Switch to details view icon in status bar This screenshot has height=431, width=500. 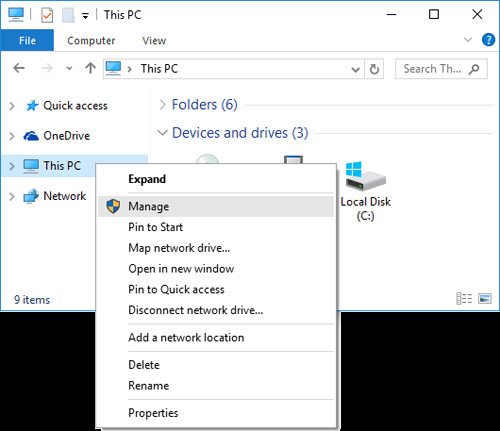[464, 299]
